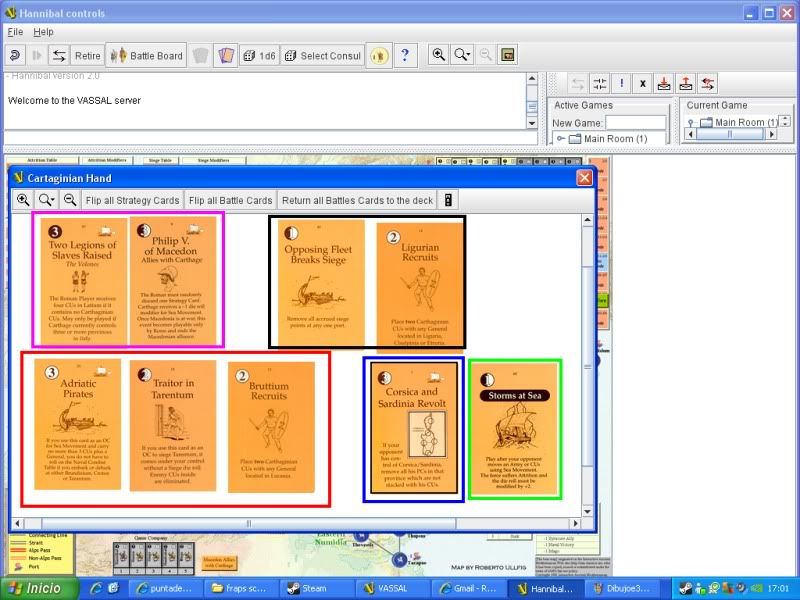Click Flip all Battle Cards
This screenshot has height=600, width=800.
tap(231, 201)
